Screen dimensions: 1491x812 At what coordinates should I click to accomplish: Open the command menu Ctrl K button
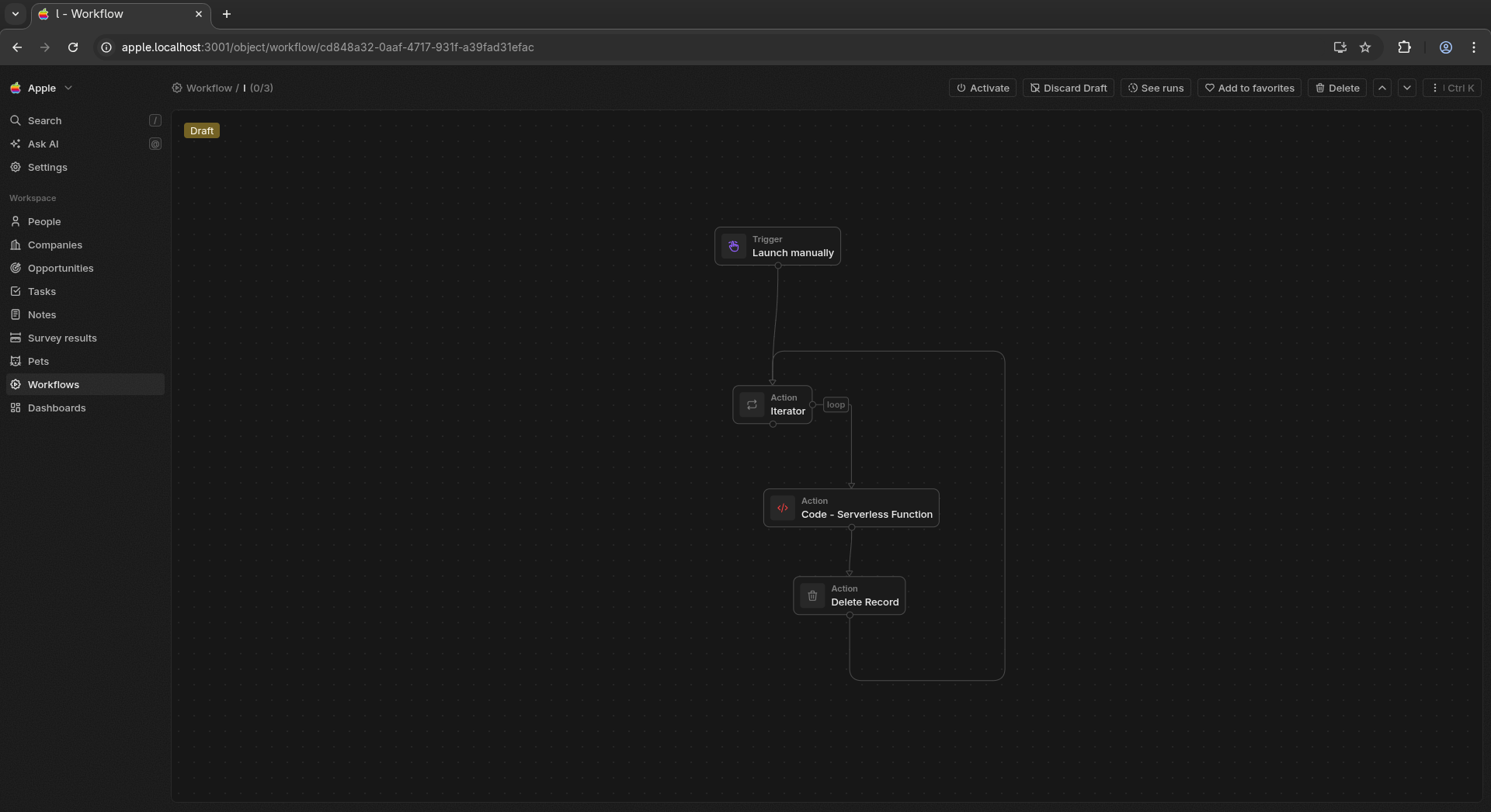(x=1452, y=88)
